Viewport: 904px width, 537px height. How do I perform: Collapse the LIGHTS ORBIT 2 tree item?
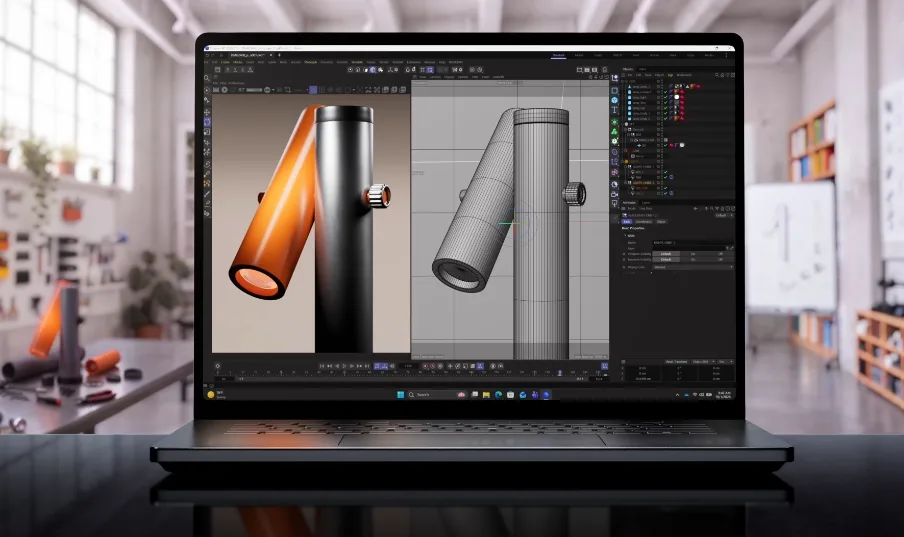(626, 183)
